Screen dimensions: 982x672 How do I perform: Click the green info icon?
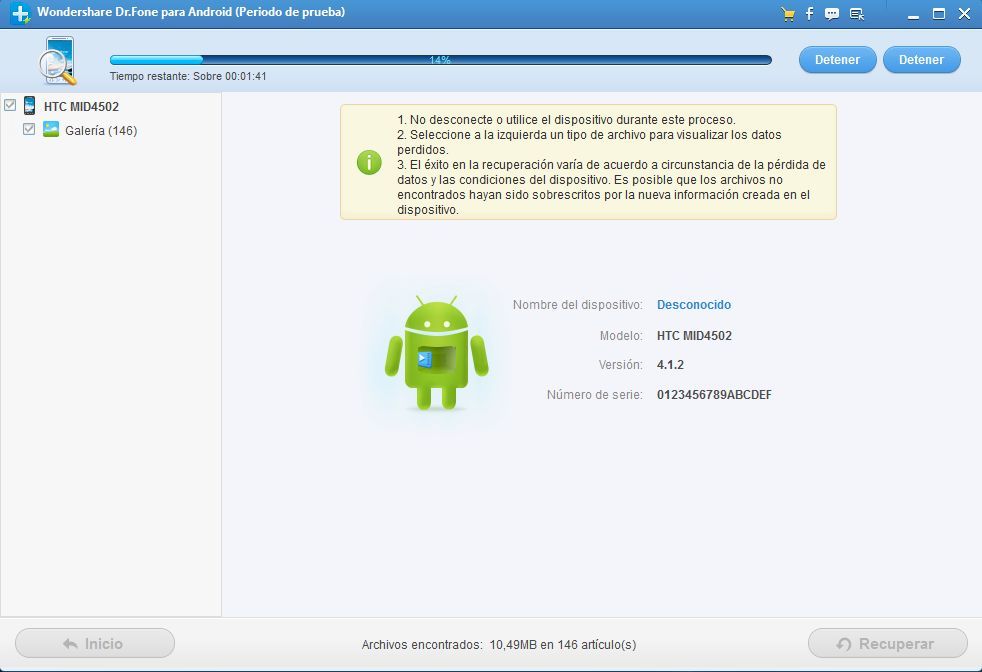369,162
